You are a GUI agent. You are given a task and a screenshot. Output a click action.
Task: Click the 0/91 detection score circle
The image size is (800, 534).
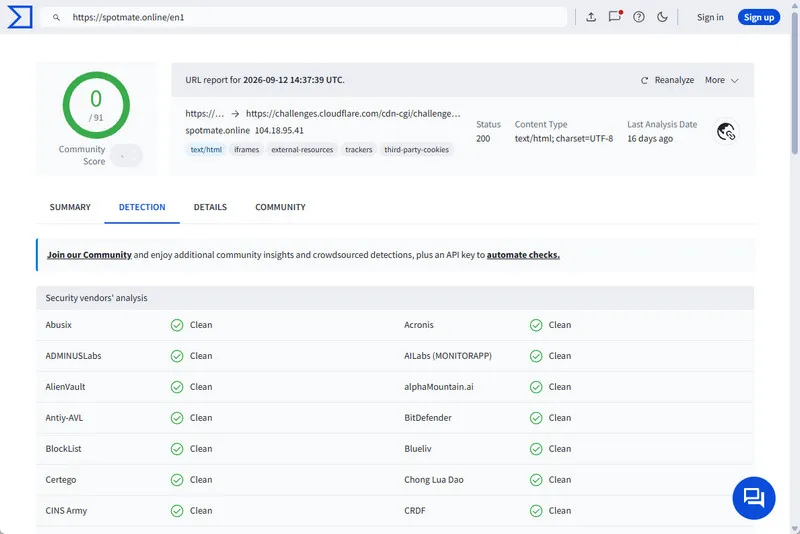(x=96, y=105)
